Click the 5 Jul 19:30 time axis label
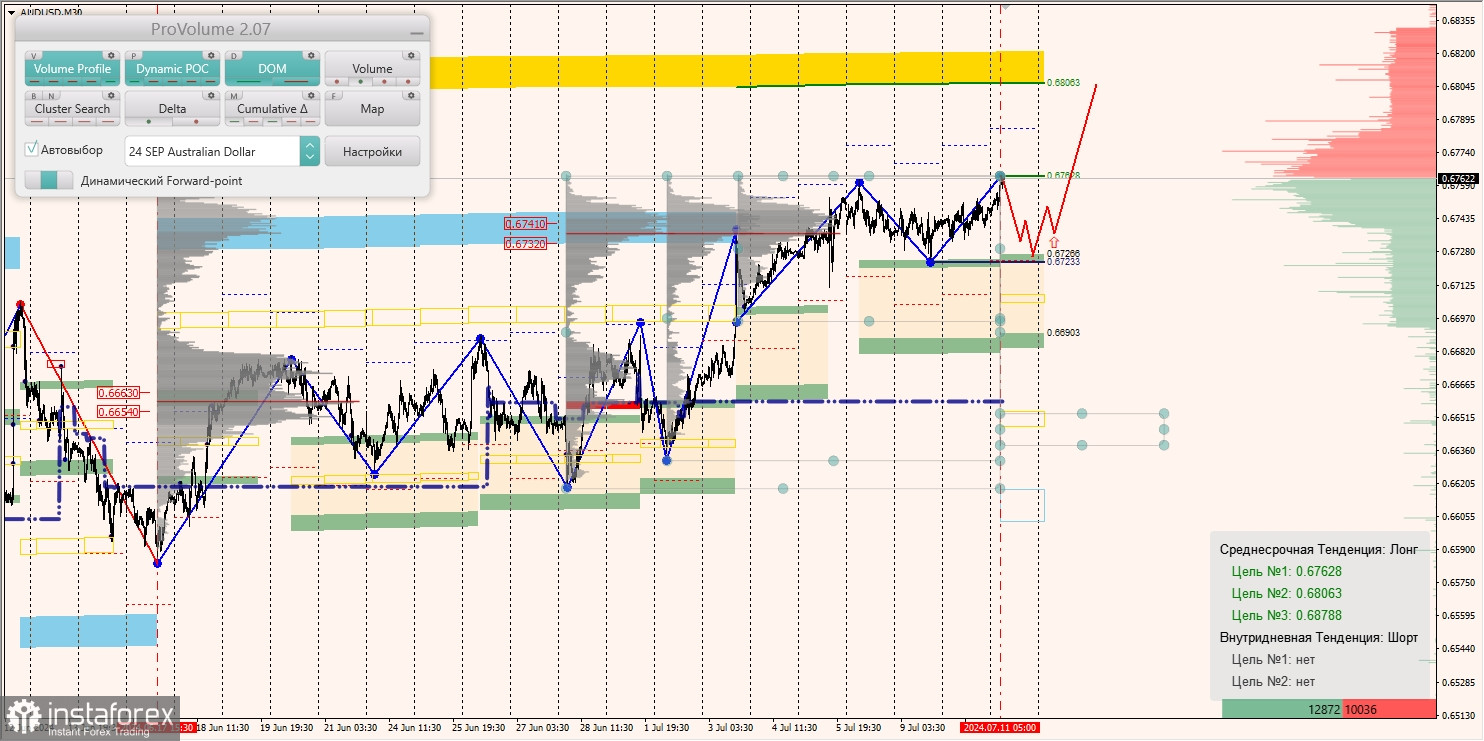 (x=859, y=728)
